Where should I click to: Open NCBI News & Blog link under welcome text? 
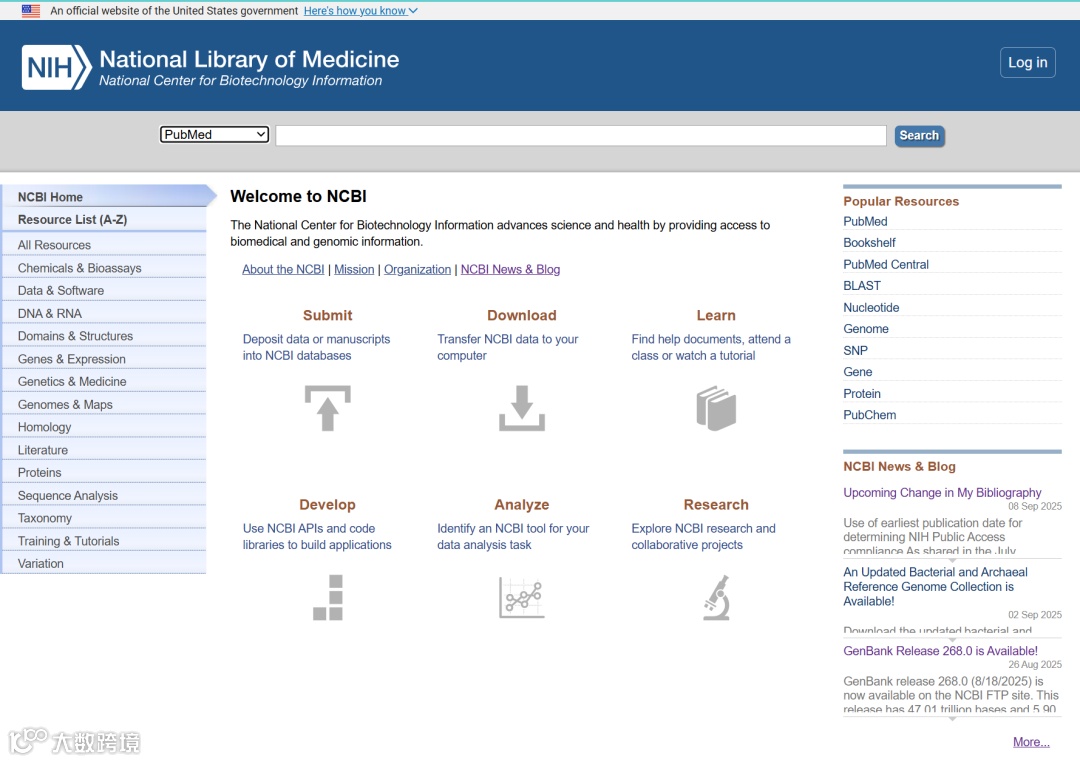(x=510, y=269)
